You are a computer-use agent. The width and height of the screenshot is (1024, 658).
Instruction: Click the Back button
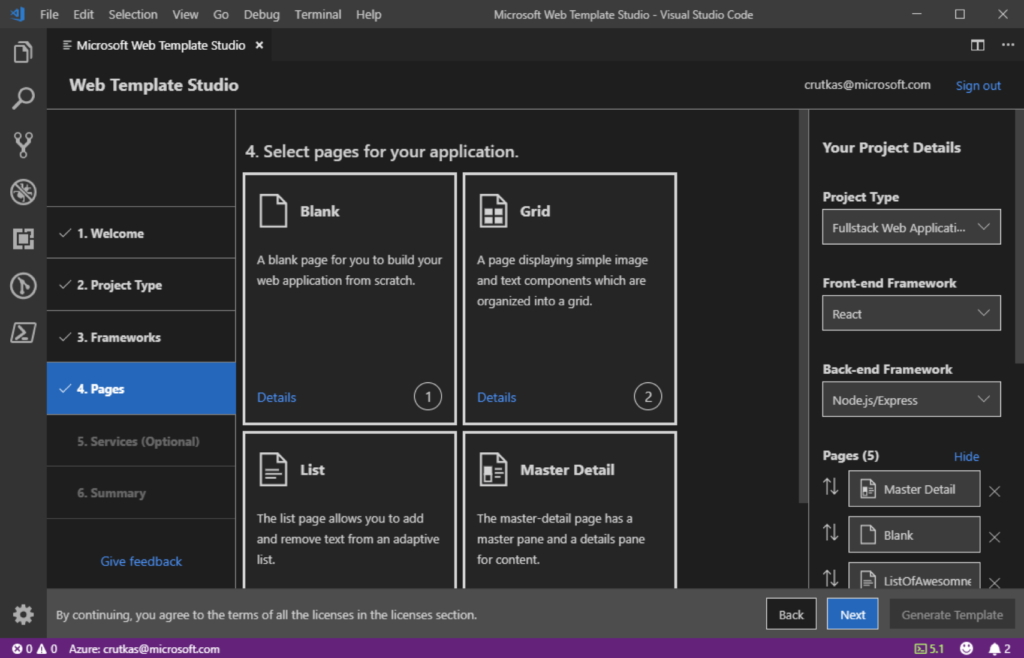(x=791, y=614)
